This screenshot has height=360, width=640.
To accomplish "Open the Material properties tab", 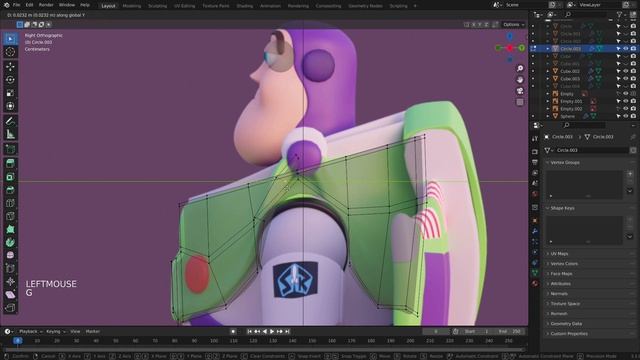I will [x=535, y=283].
